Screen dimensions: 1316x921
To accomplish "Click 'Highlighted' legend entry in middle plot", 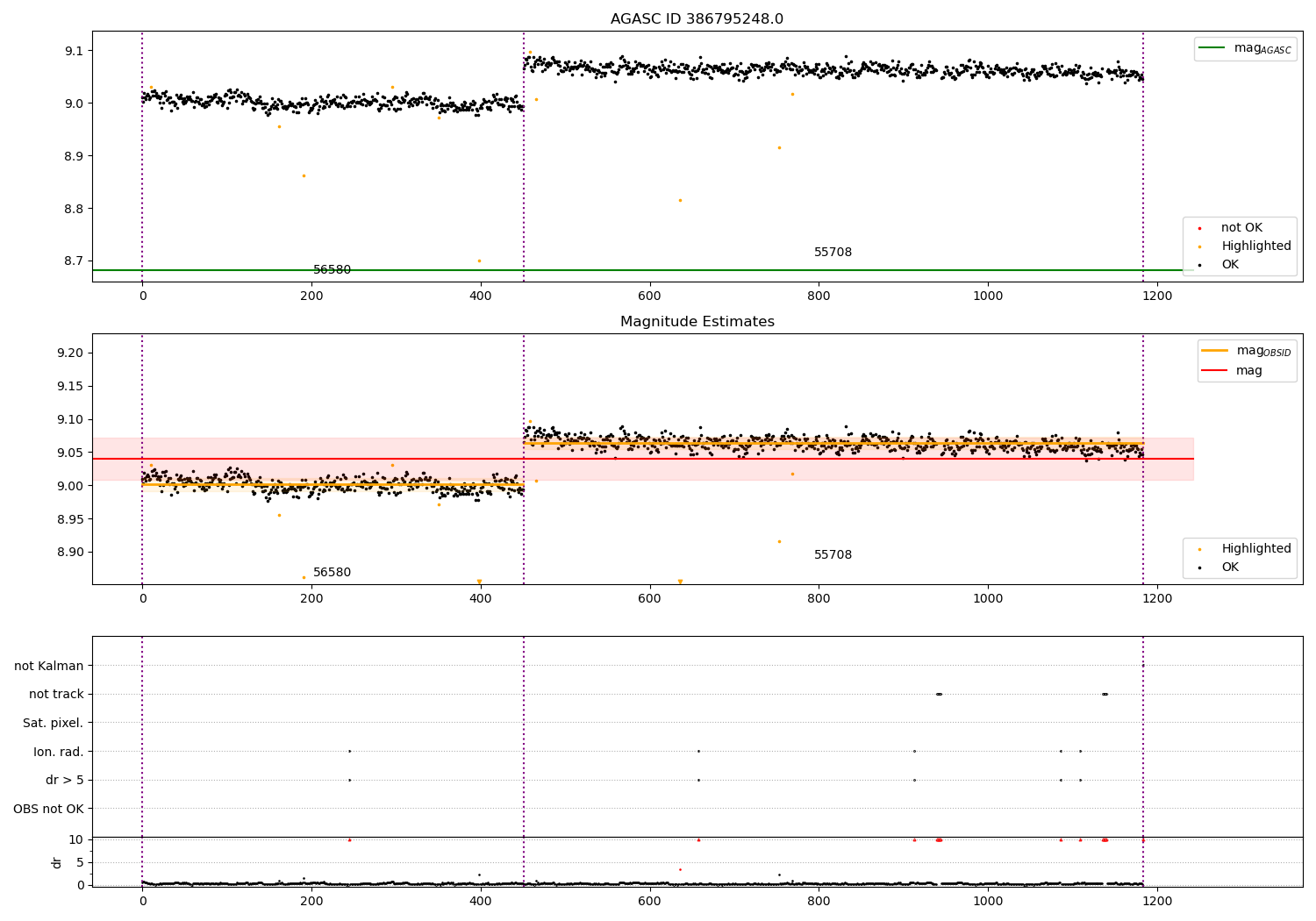I will (1256, 549).
